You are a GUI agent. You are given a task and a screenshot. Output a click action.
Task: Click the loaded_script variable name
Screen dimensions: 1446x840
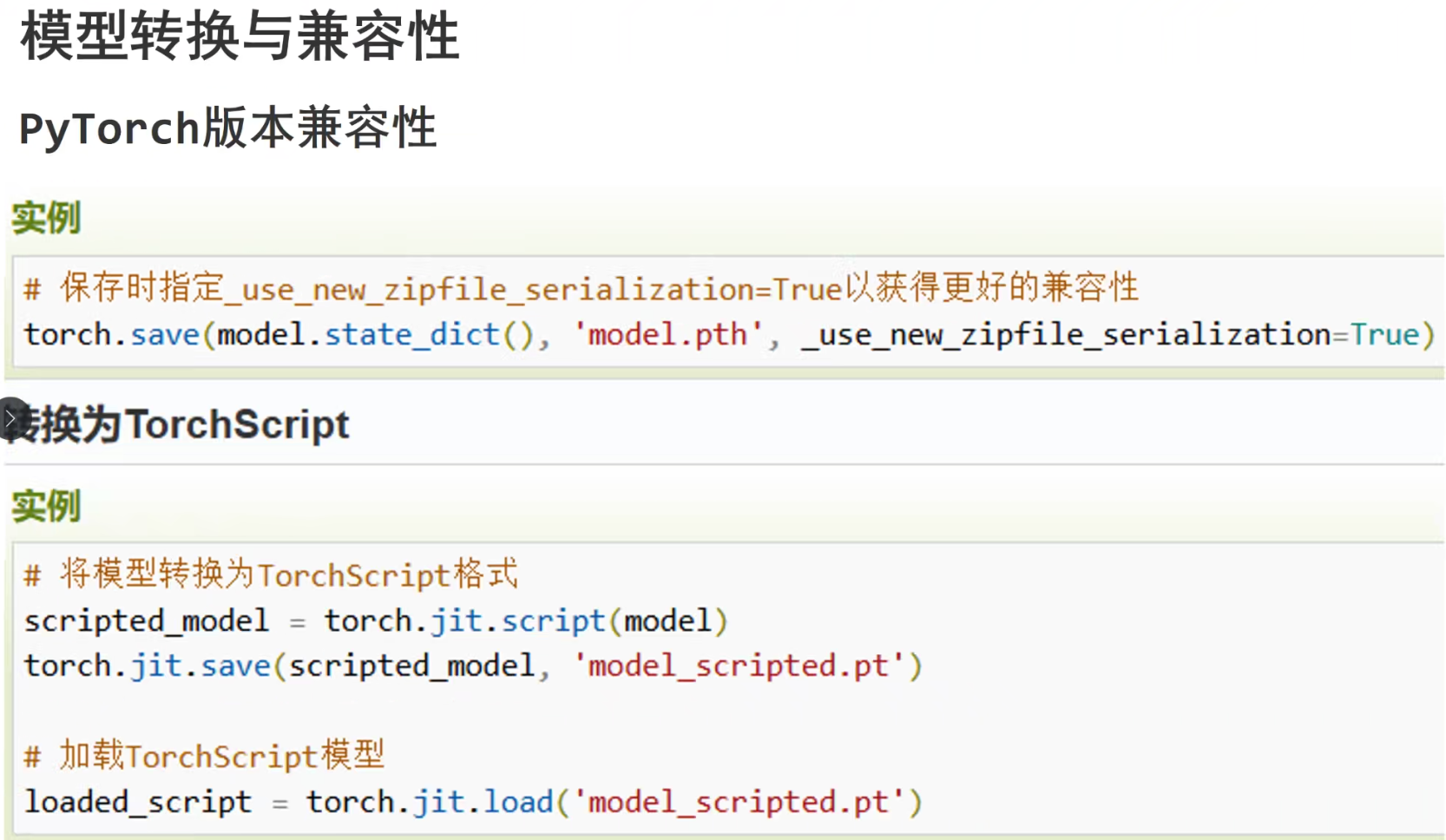[x=138, y=802]
